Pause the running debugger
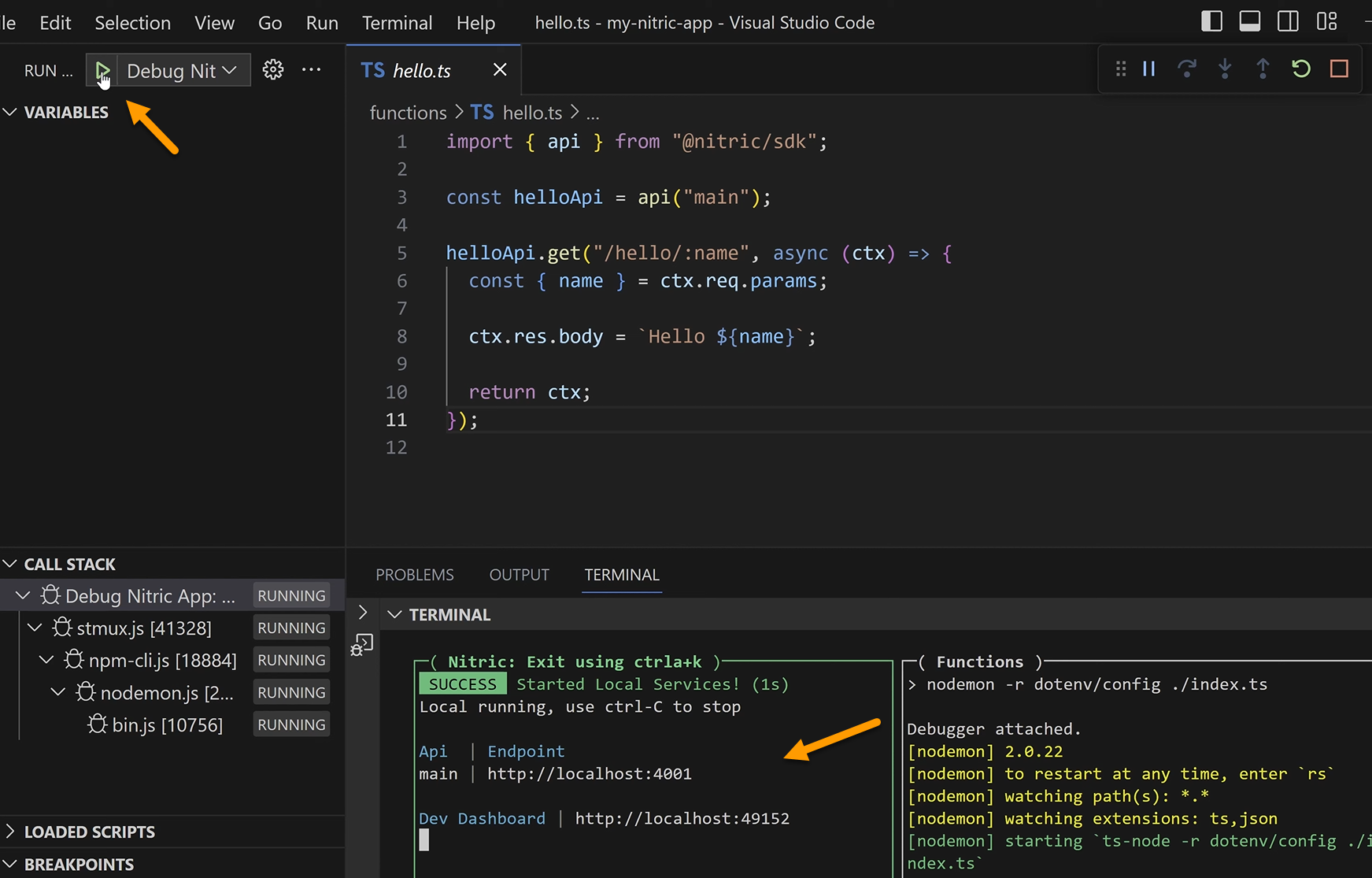The height and width of the screenshot is (878, 1372). pyautogui.click(x=1148, y=69)
